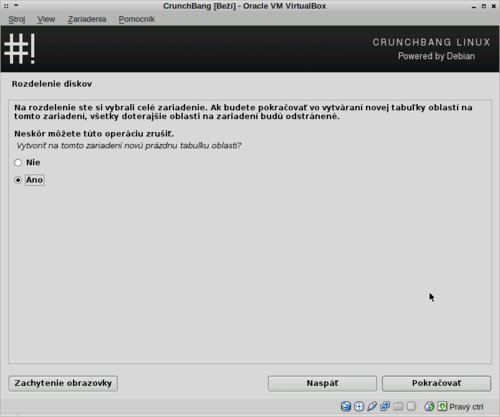Click the shared folders status icon
The height and width of the screenshot is (417, 500).
398,406
